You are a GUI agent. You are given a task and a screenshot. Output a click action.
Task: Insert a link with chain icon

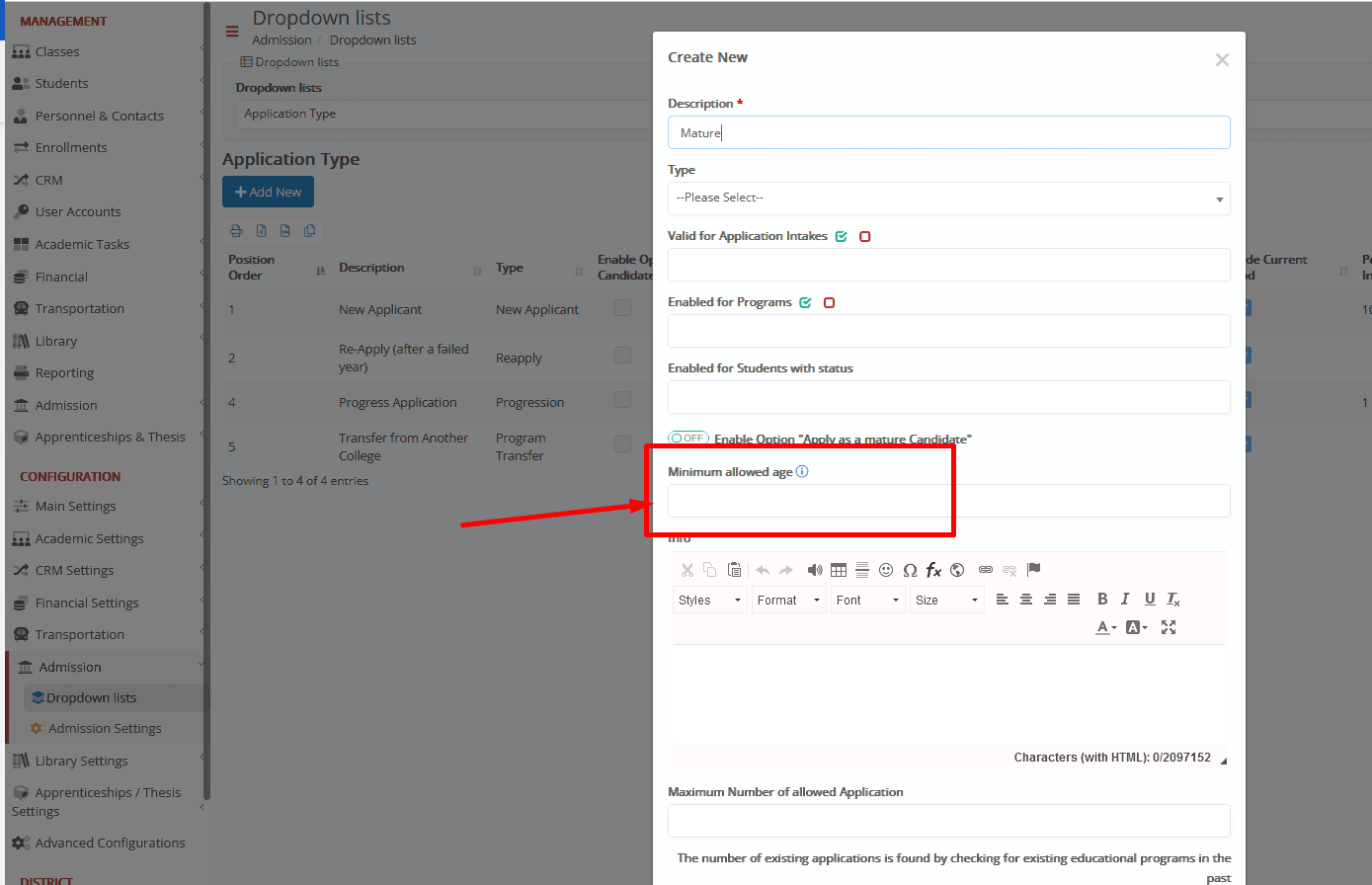[x=986, y=570]
